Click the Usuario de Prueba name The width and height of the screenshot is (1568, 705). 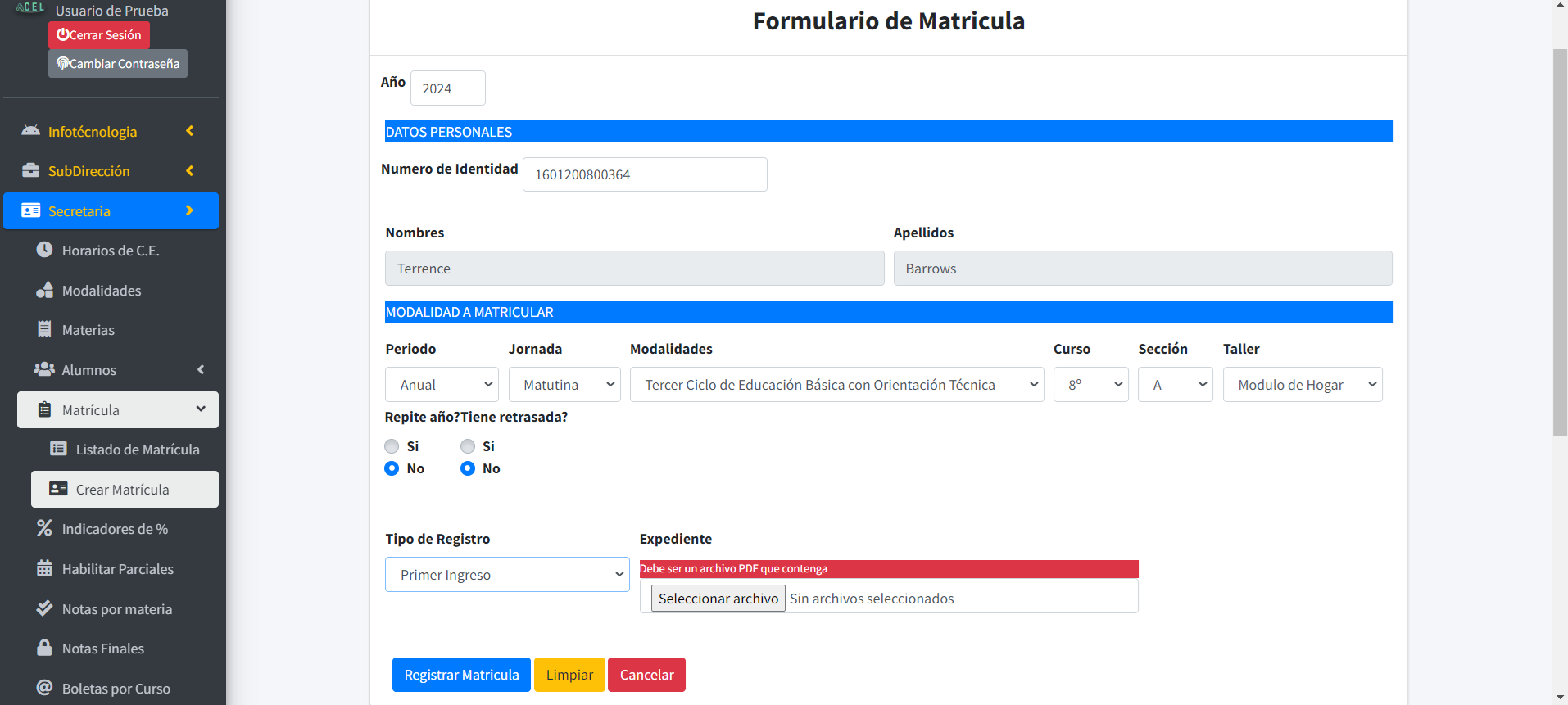[x=112, y=11]
